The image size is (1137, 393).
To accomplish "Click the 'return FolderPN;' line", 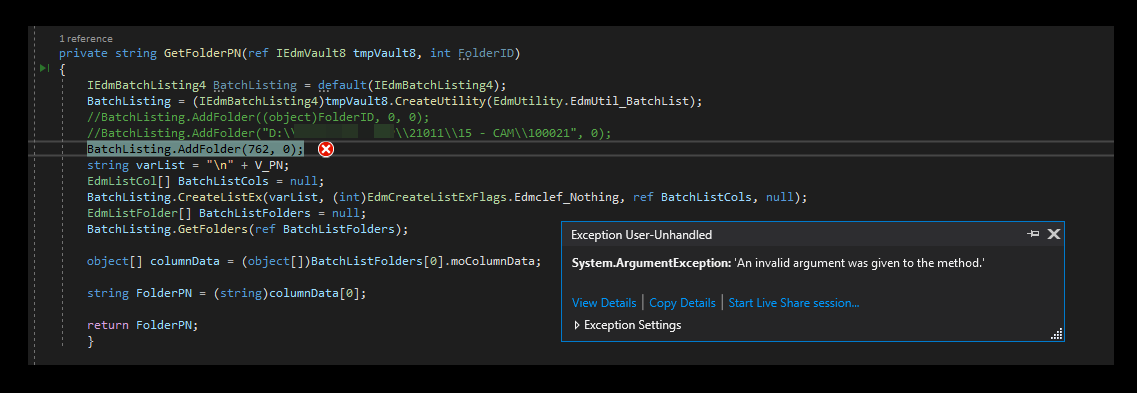I will pyautogui.click(x=142, y=325).
